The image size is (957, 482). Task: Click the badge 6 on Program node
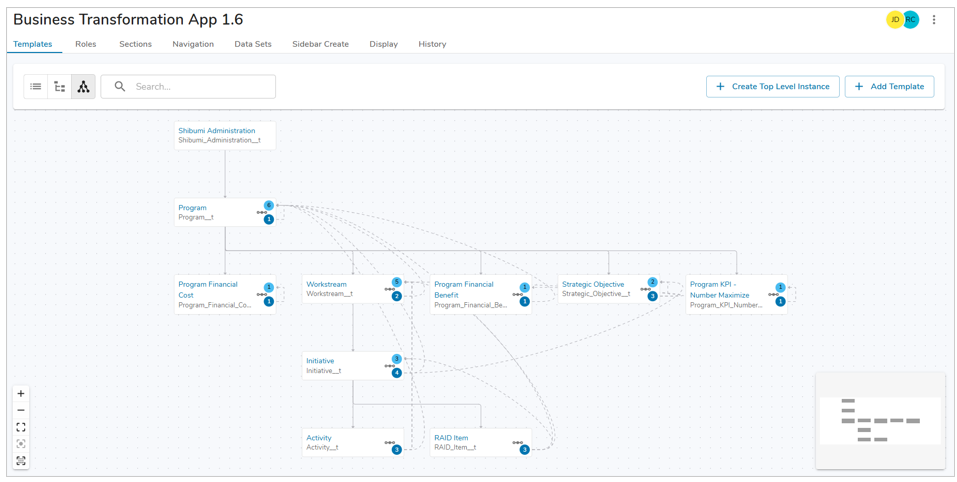pyautogui.click(x=269, y=205)
